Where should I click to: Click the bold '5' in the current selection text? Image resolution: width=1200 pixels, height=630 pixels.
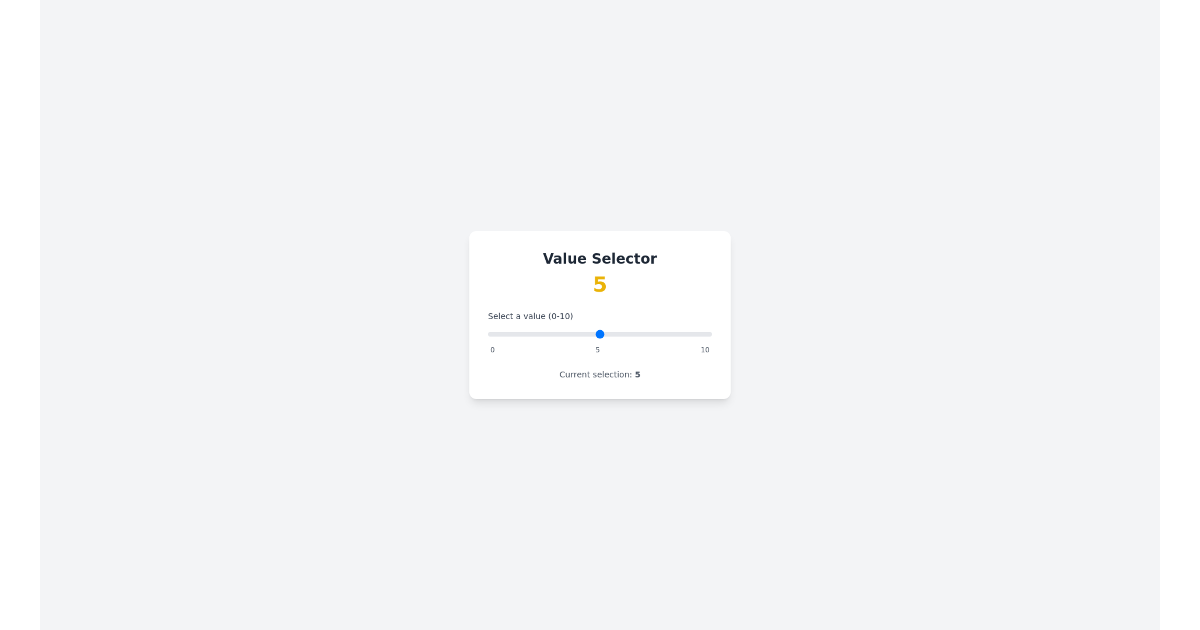tap(637, 374)
